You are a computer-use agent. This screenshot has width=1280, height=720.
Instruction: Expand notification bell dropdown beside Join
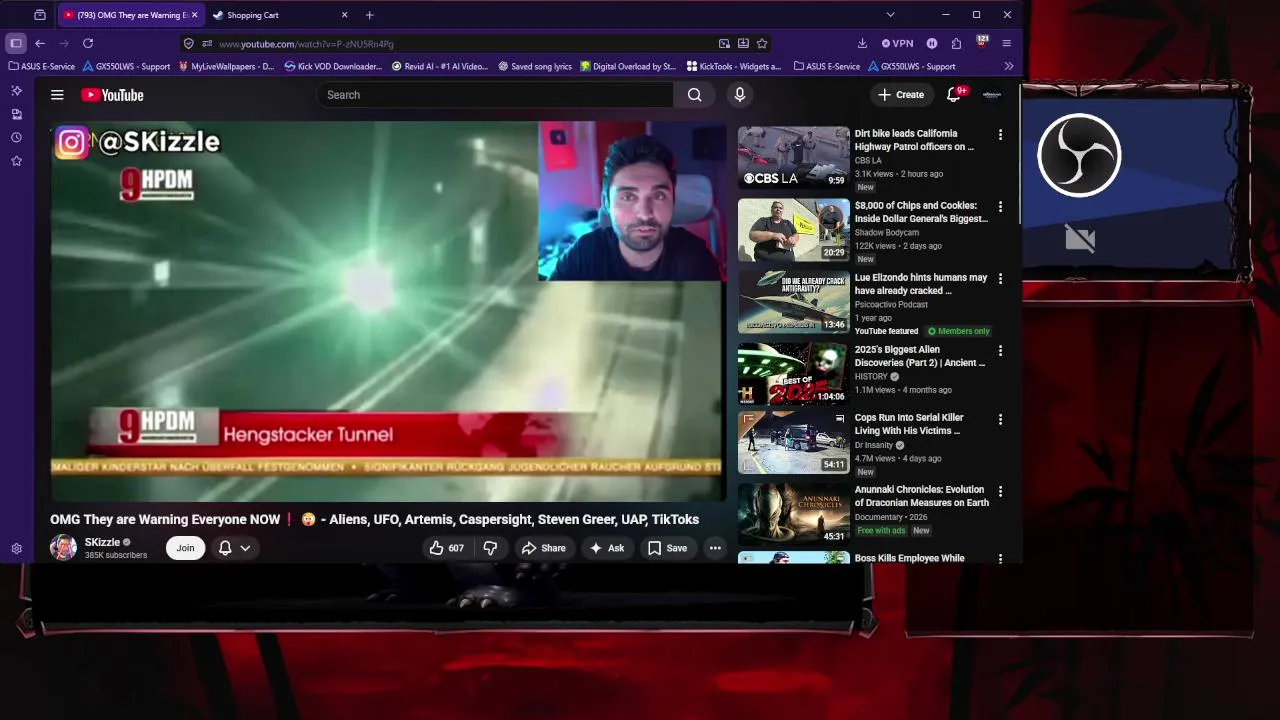point(234,548)
